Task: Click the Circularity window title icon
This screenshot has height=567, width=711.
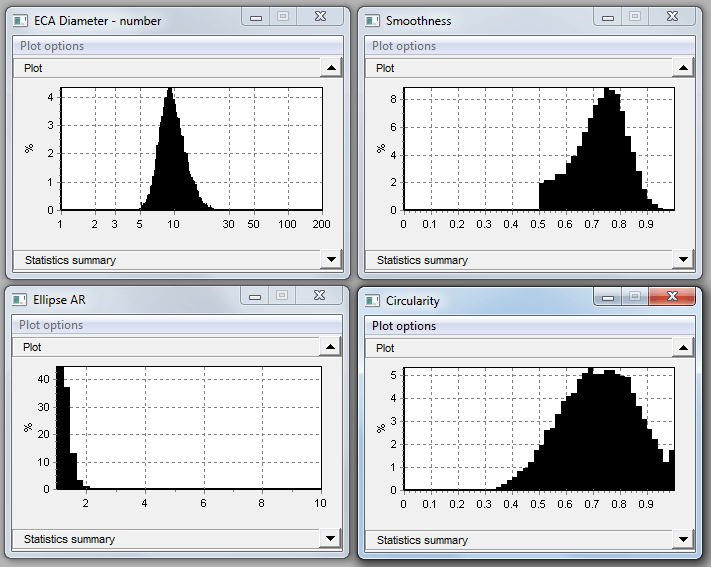Action: 373,300
